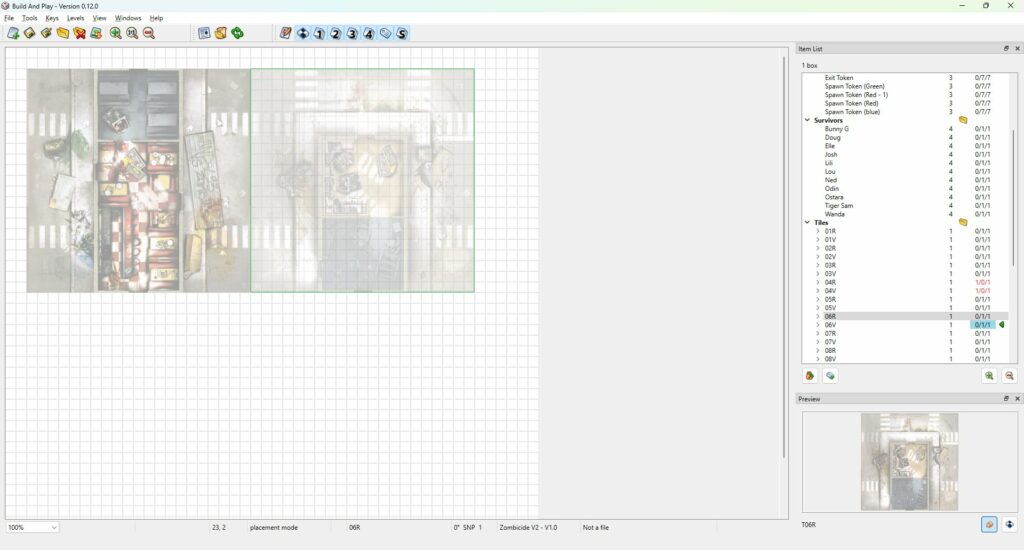
Task: Click the green zoom in magnifier in toolbar
Action: [116, 33]
